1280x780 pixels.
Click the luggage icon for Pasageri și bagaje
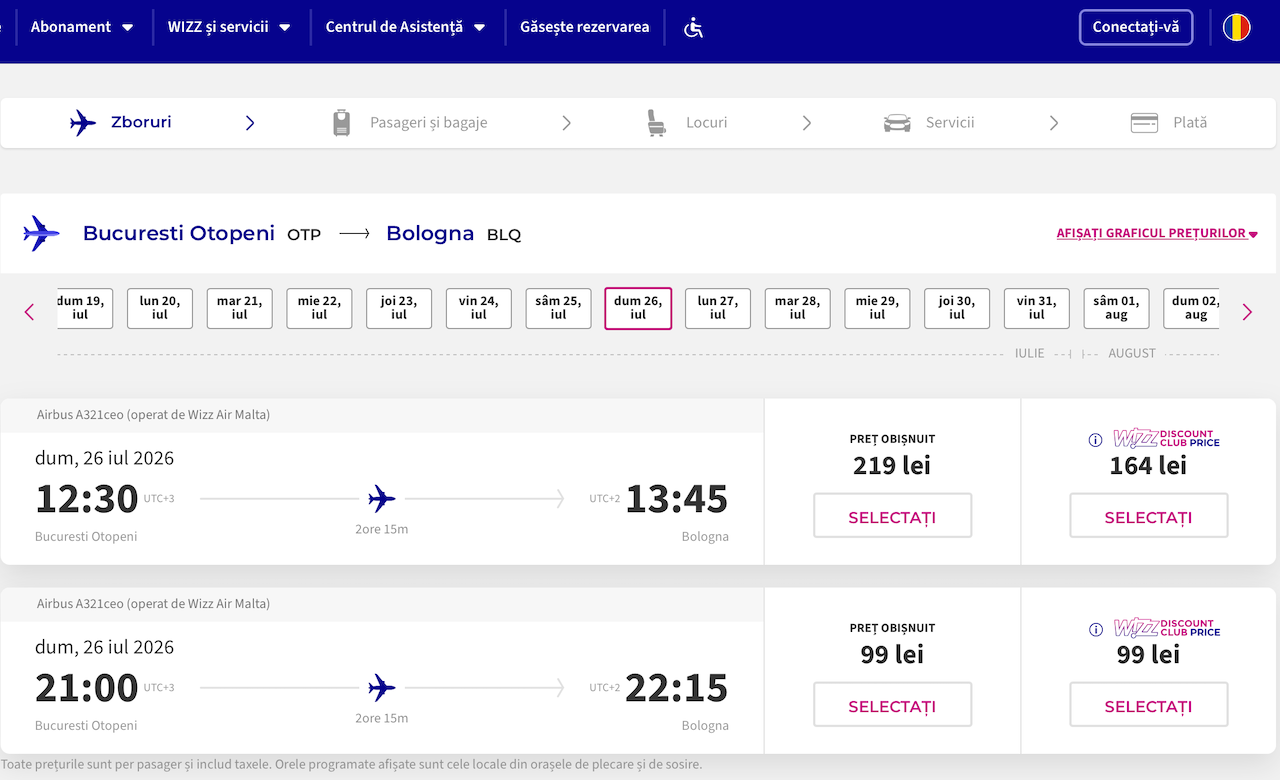pyautogui.click(x=342, y=123)
